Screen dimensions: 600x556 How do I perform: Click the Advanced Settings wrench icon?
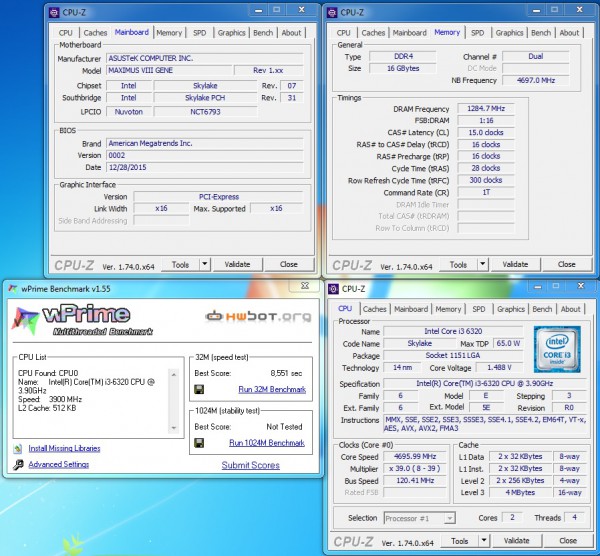click(18, 465)
